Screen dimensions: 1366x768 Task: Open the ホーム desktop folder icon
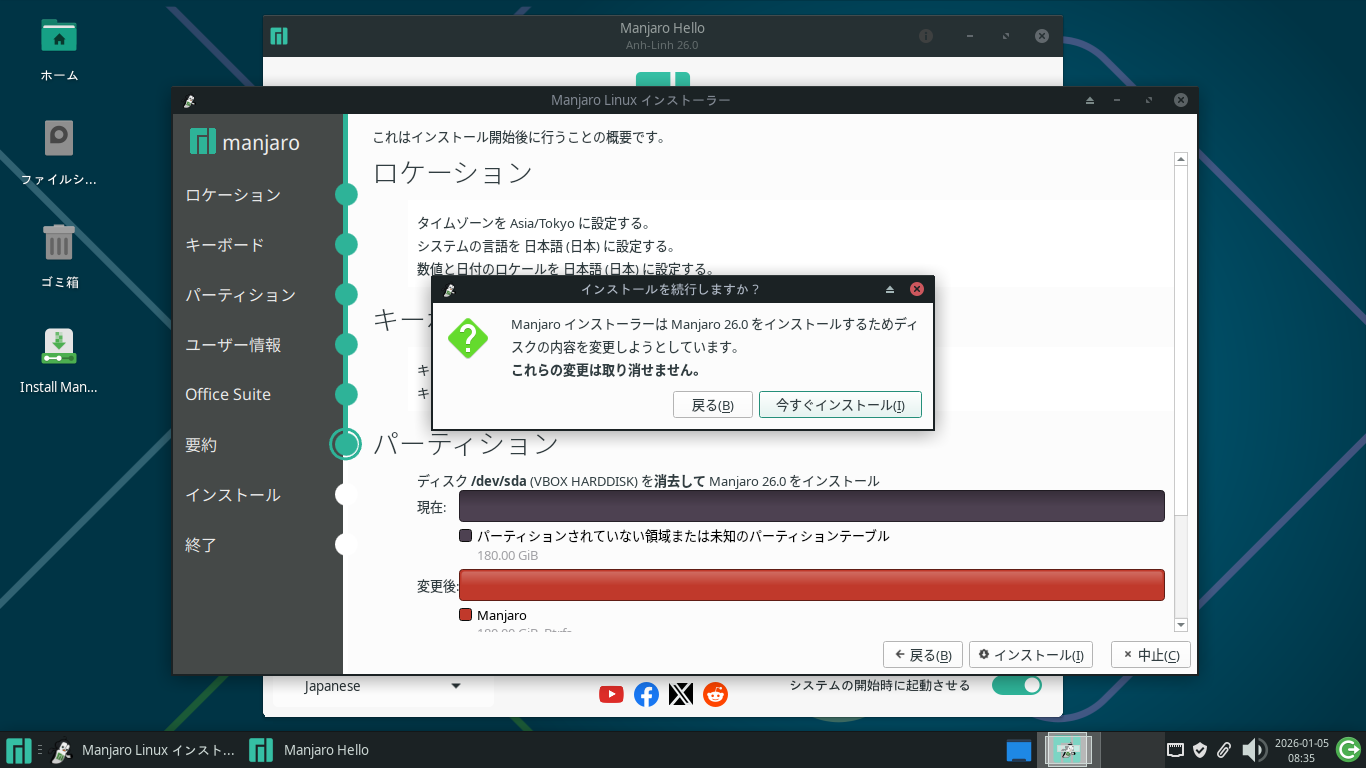[x=59, y=37]
